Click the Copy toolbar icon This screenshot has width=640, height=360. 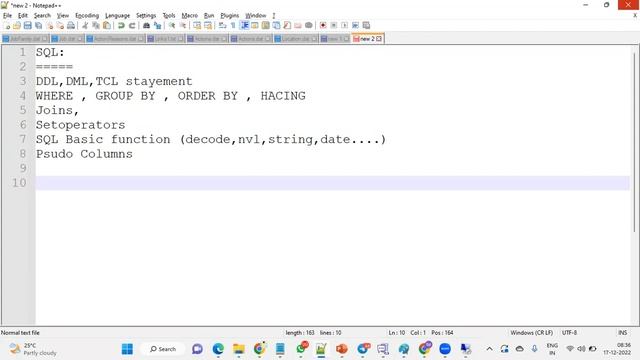(x=96, y=26)
